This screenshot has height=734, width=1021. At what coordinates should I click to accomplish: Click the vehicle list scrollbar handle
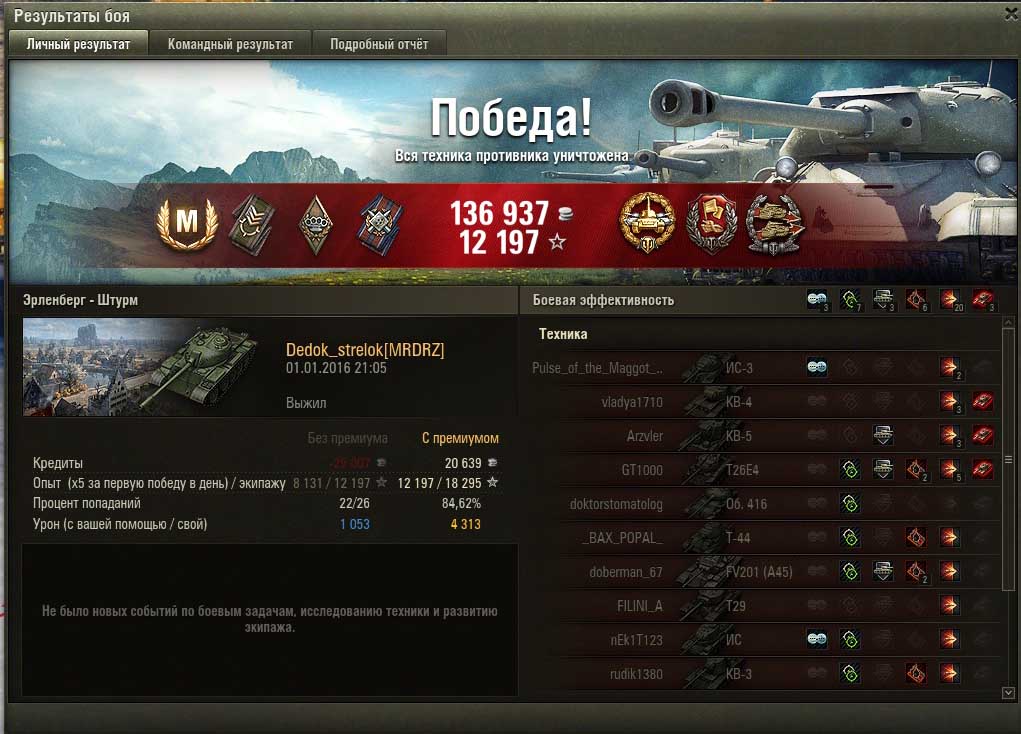(x=1009, y=460)
